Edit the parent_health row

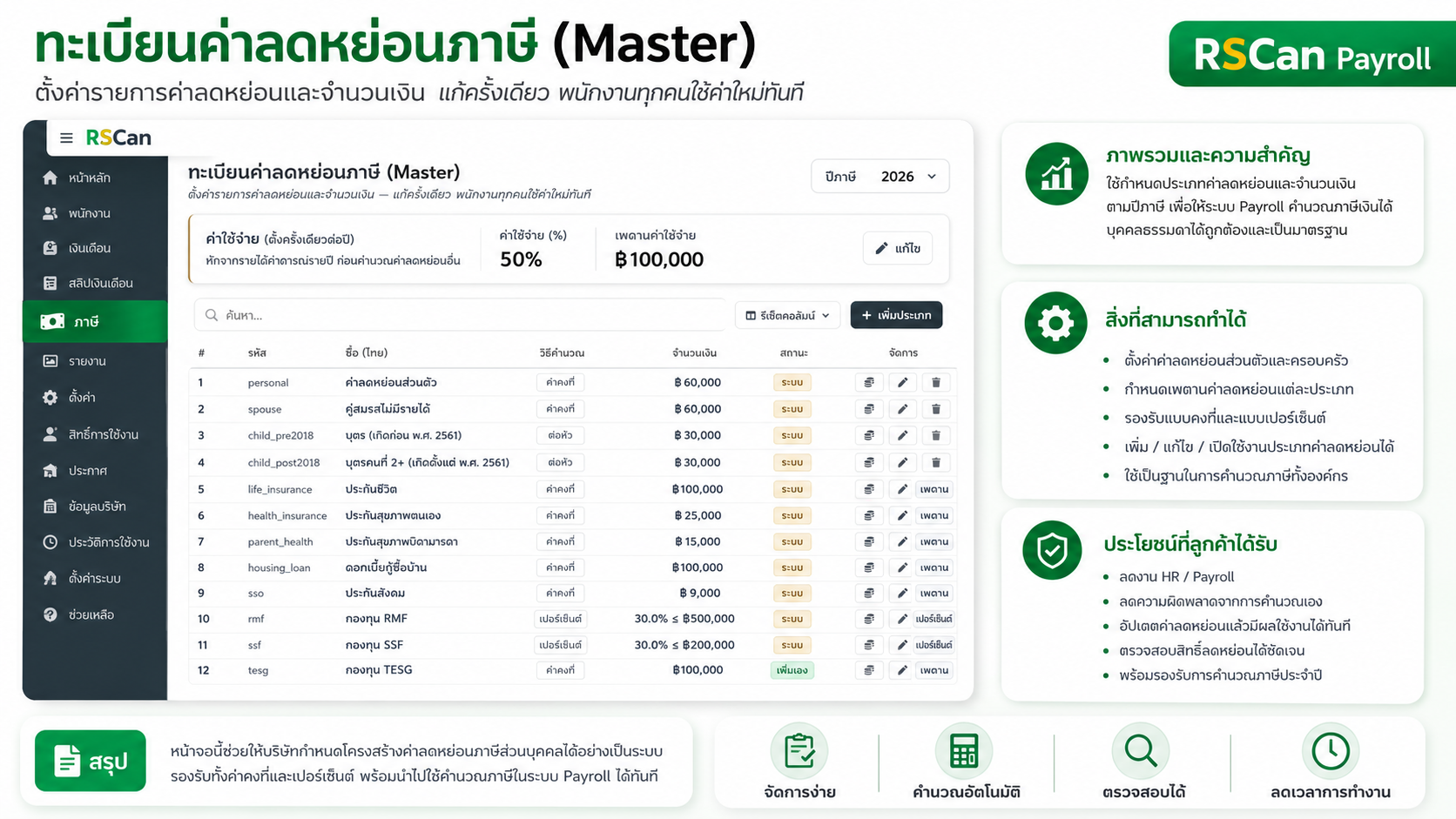[902, 541]
